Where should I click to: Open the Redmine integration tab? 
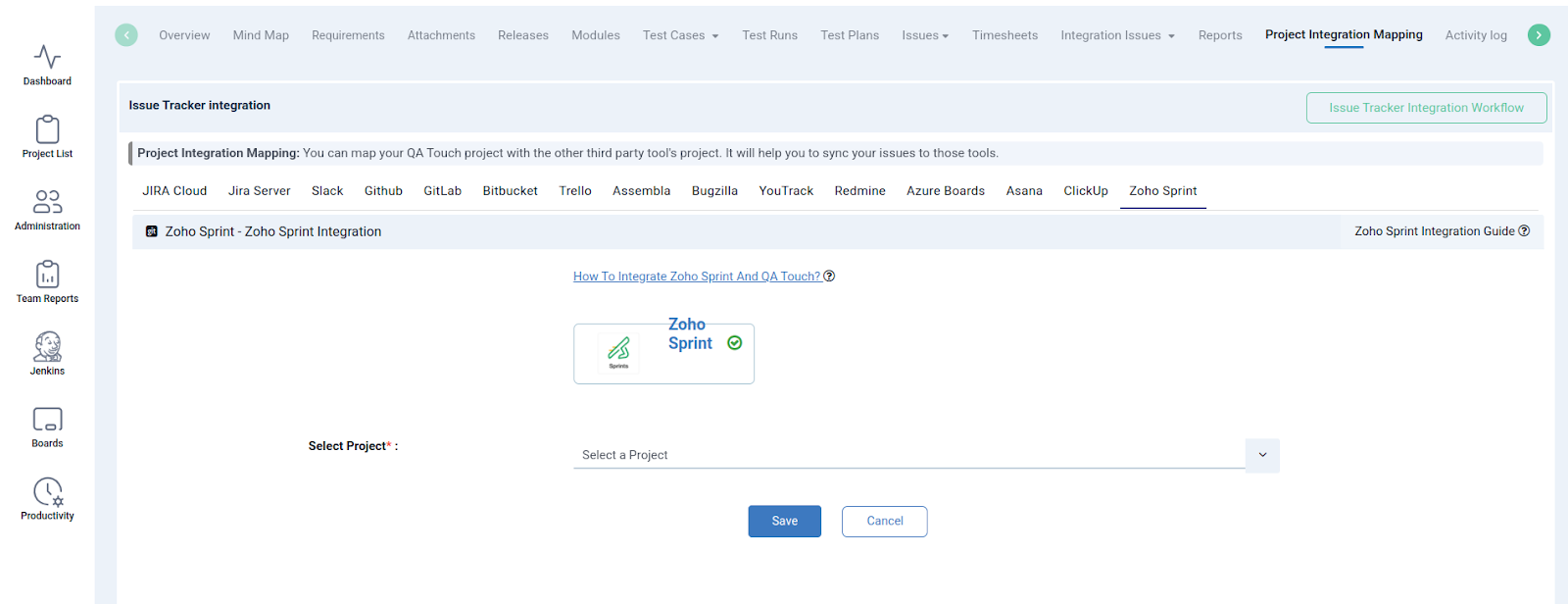point(859,191)
